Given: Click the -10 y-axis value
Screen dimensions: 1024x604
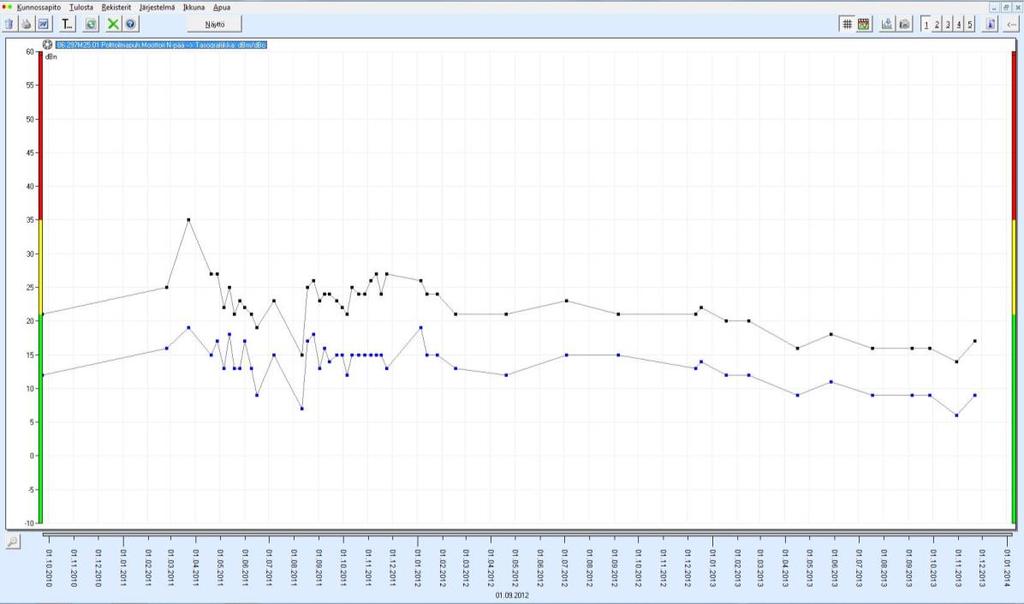Looking at the screenshot, I should (29, 523).
